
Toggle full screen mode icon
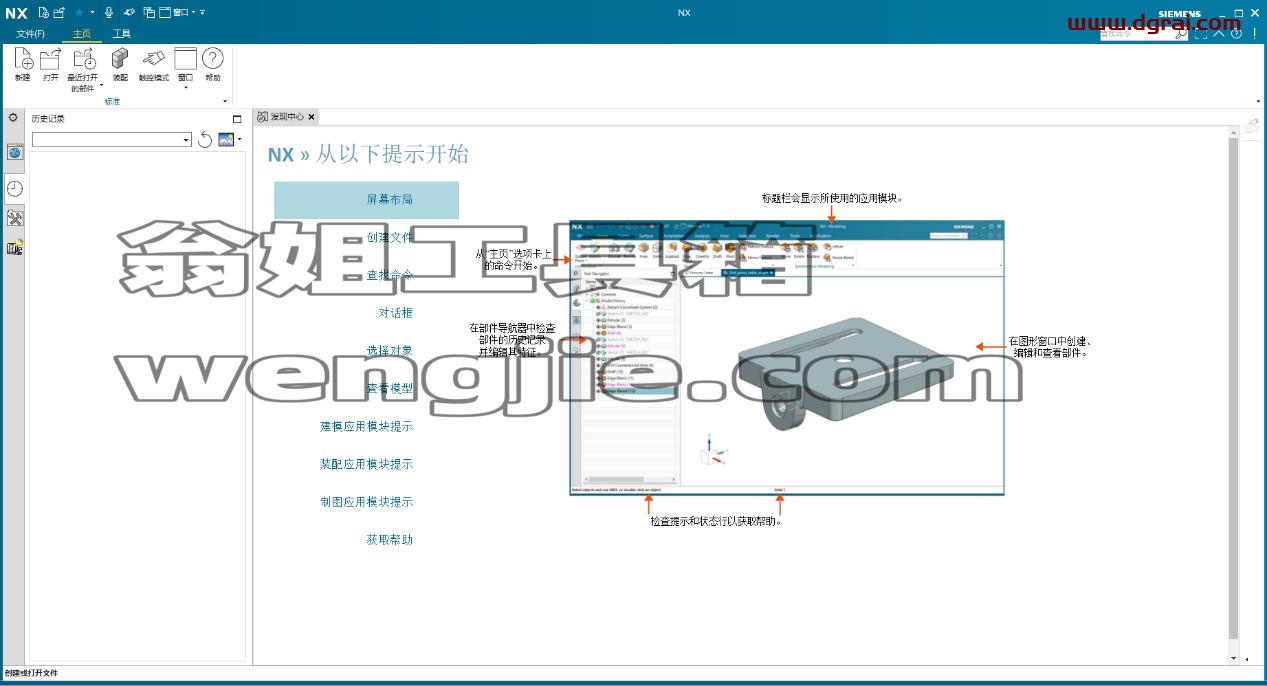tap(1202, 33)
